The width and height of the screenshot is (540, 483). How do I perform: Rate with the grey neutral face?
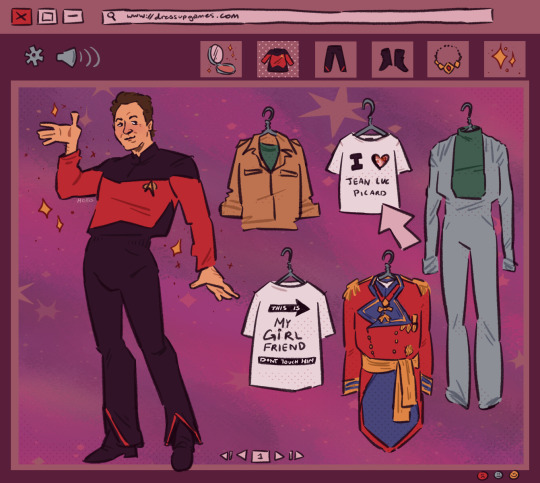tap(498, 475)
